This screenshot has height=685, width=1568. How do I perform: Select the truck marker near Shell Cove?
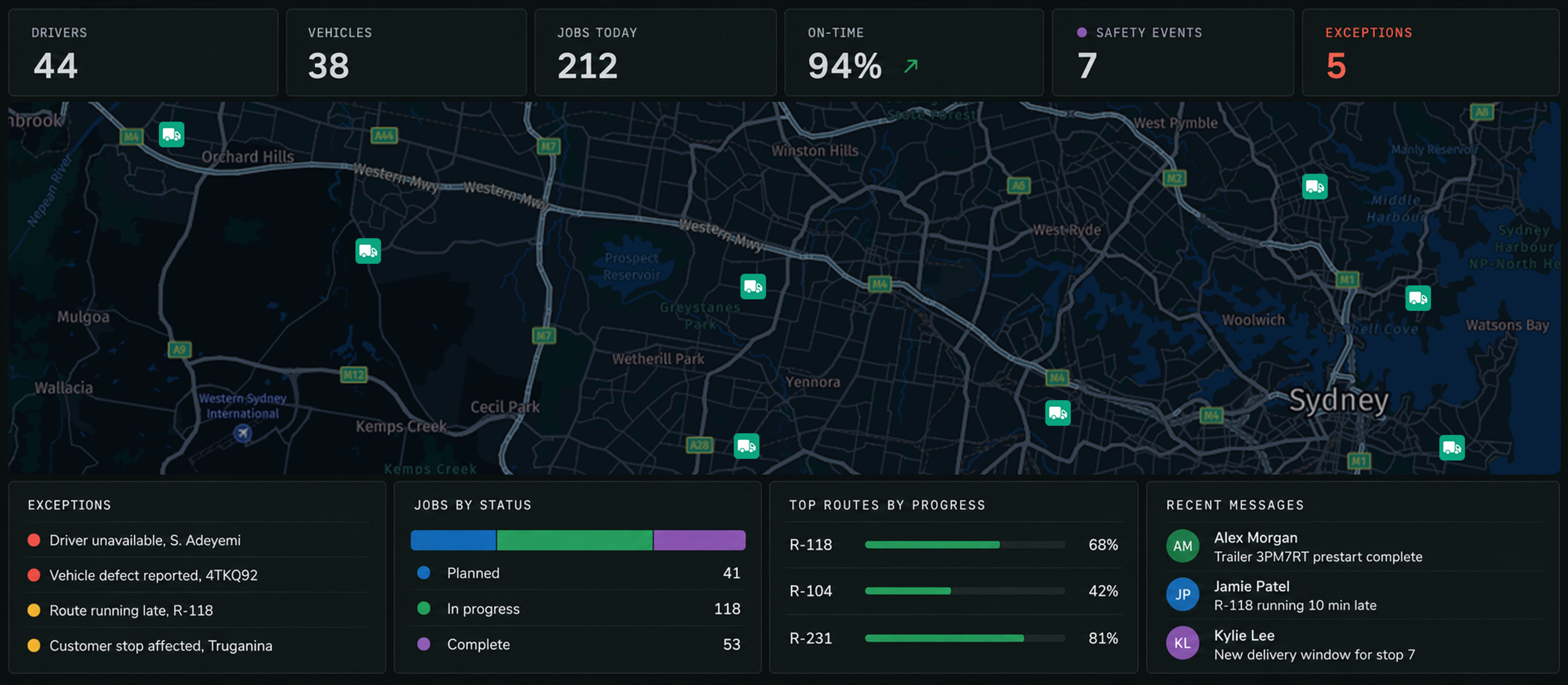coord(1418,298)
